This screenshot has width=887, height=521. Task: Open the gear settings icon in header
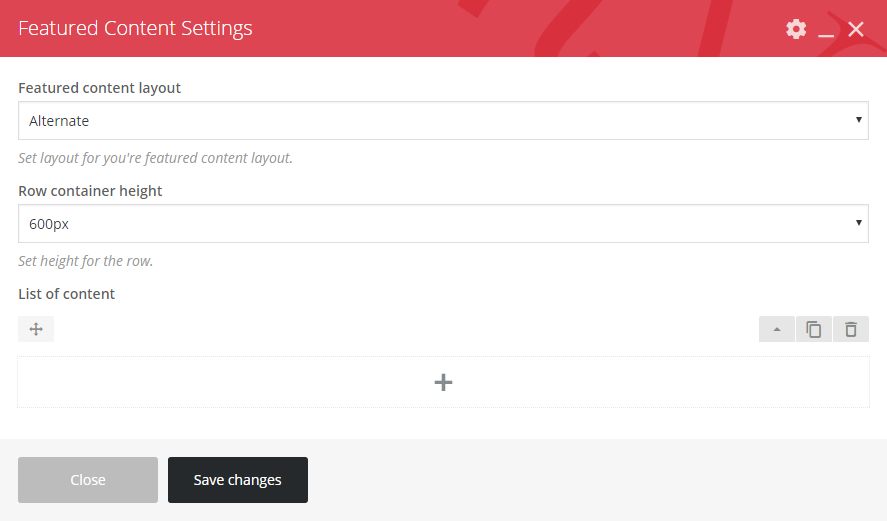pos(796,29)
